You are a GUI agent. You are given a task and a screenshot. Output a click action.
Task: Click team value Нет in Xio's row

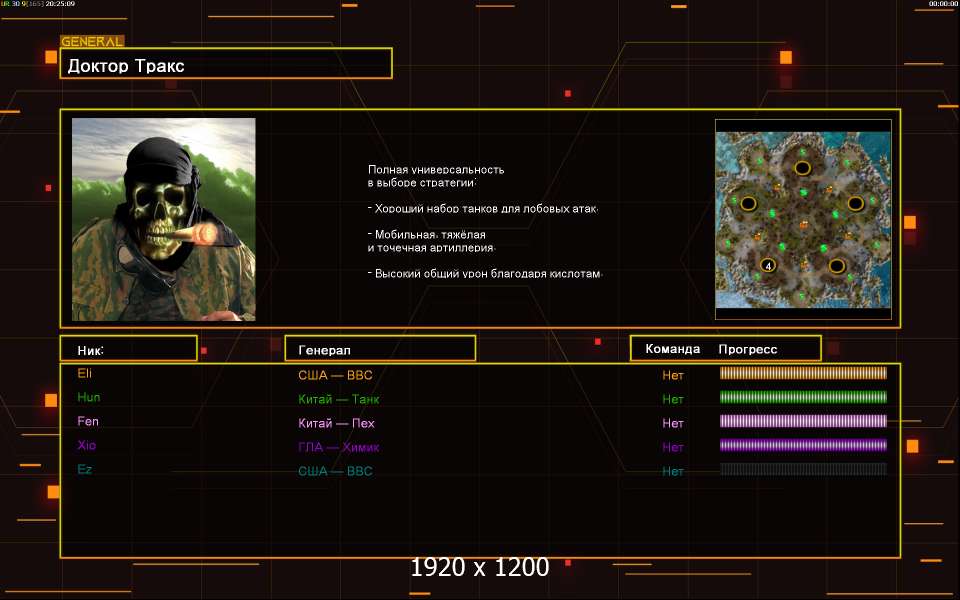tap(673, 447)
